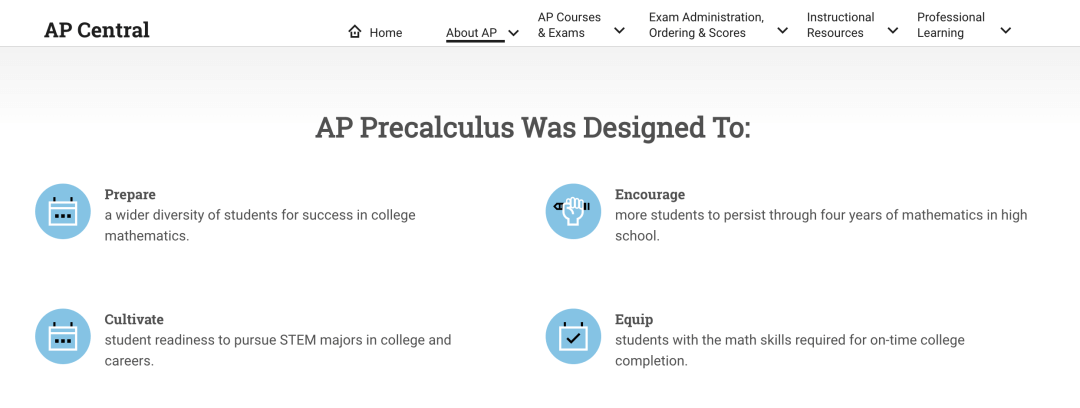Go to the Home menu item
The height and width of the screenshot is (408, 1080).
click(x=375, y=32)
